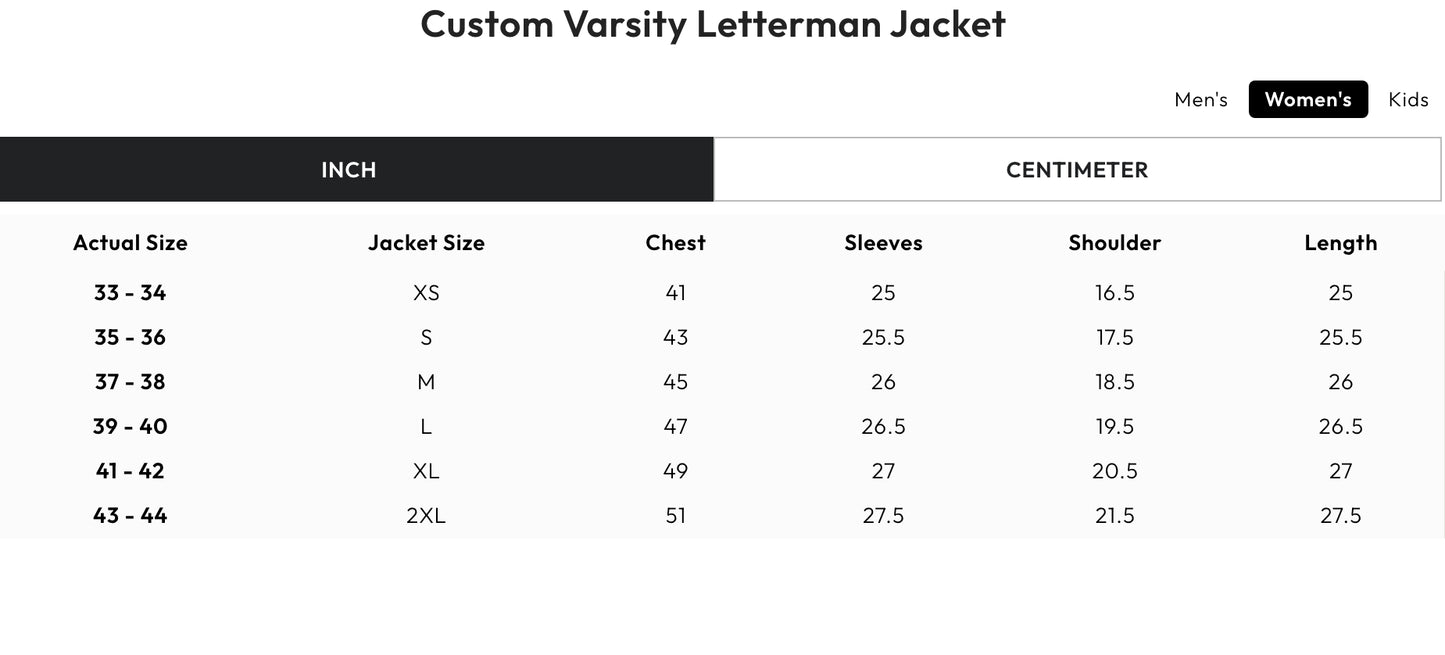Viewport: 1445px width, 655px height.
Task: Switch to the Men's size chart tab
Action: point(1201,97)
